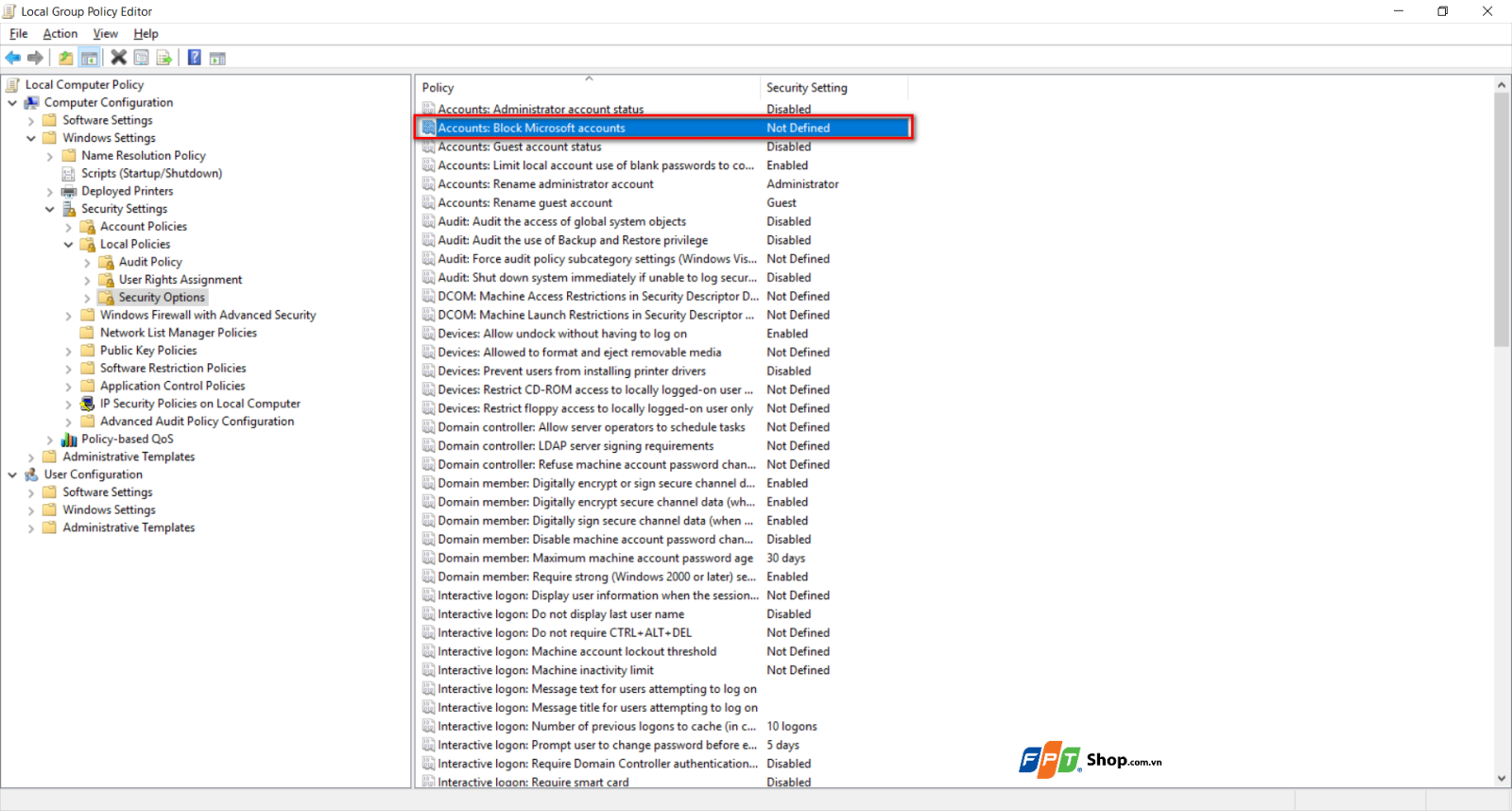Click the scroll down arrow of policy list
This screenshot has width=1512, height=811.
click(1502, 779)
